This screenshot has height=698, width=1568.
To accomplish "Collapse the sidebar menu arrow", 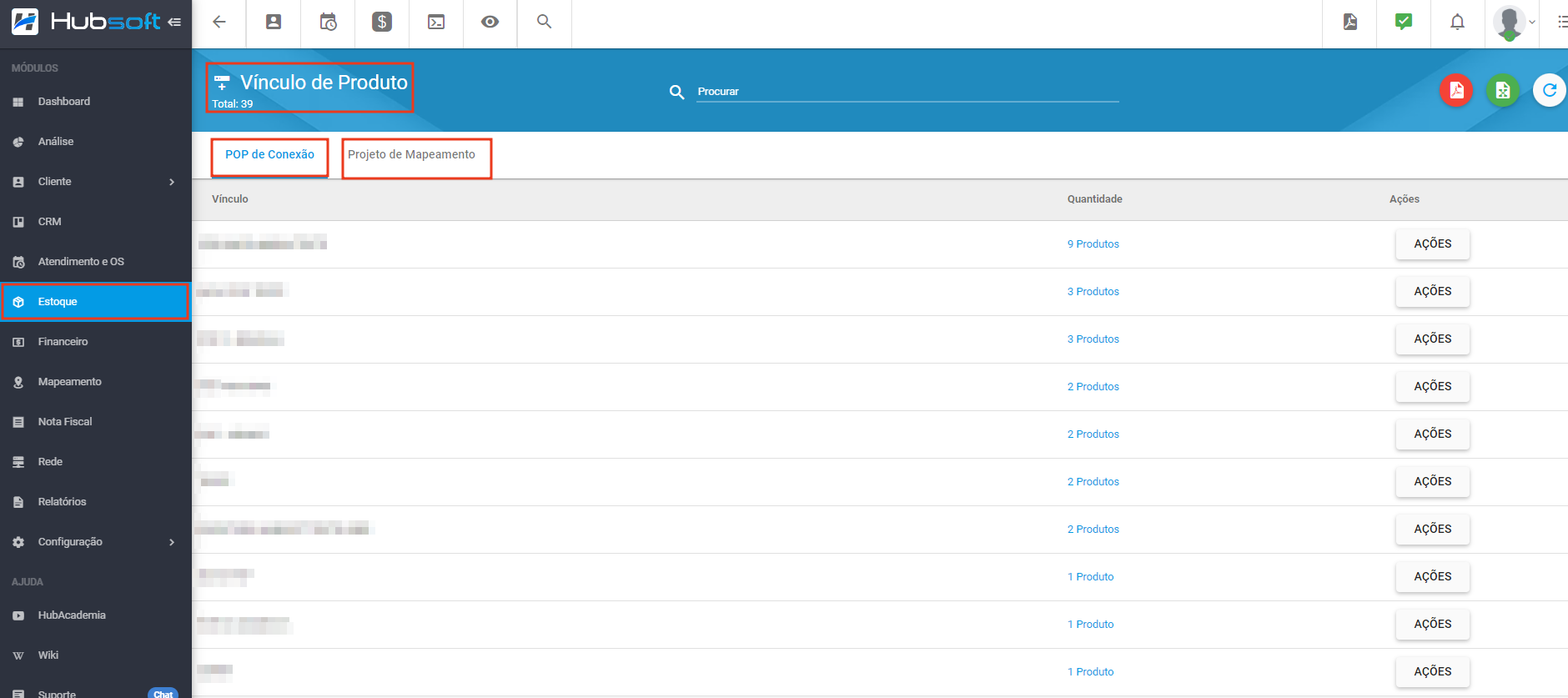I will (174, 22).
